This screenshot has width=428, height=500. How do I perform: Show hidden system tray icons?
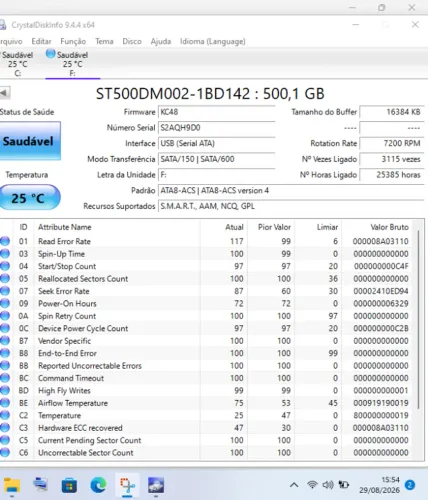point(294,485)
